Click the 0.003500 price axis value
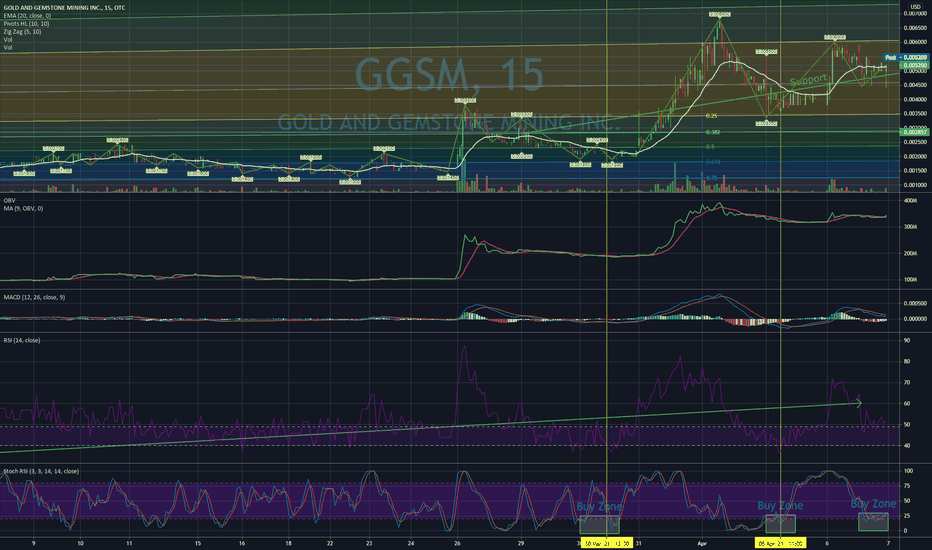This screenshot has height=550, width=932. click(x=915, y=114)
